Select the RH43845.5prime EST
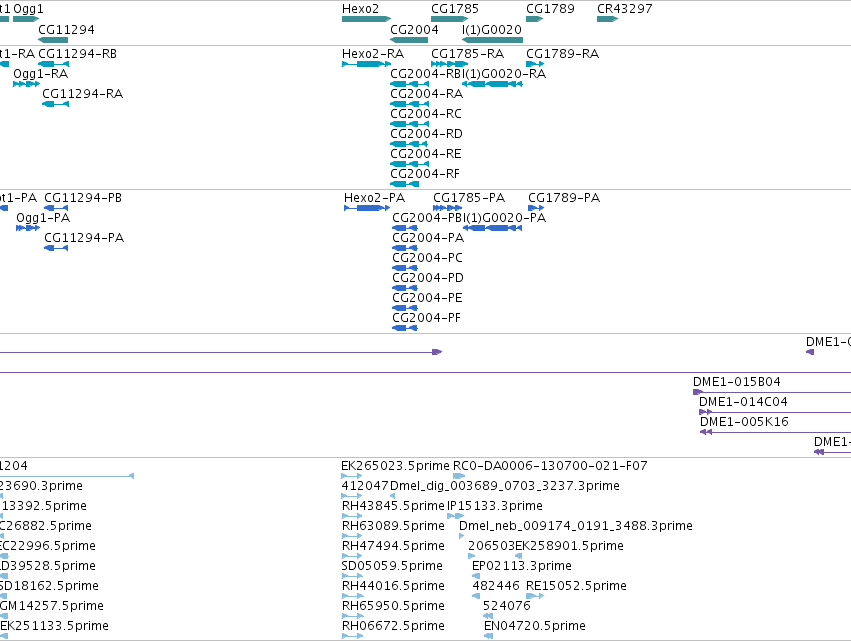851x641 pixels. [x=352, y=516]
